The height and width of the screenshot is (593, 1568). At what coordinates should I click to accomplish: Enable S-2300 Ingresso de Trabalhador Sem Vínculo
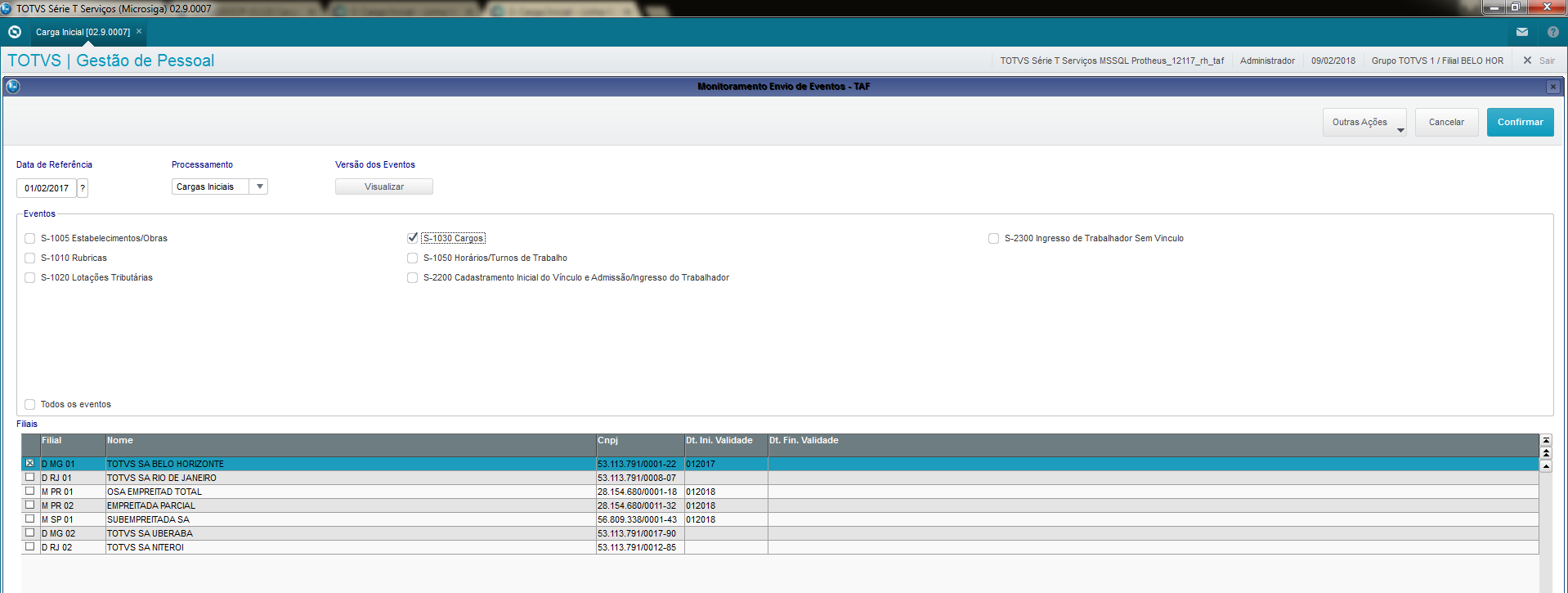pyautogui.click(x=994, y=239)
